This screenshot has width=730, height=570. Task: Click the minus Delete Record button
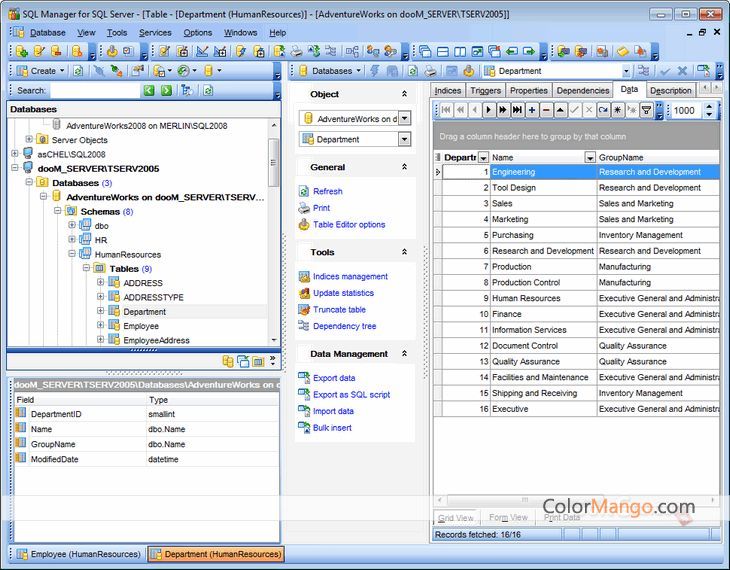(x=546, y=110)
